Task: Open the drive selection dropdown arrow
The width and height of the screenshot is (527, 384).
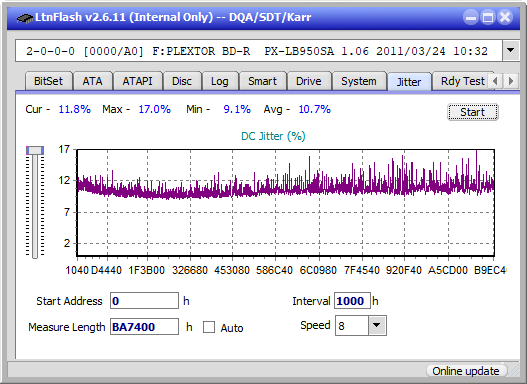Action: 511,51
